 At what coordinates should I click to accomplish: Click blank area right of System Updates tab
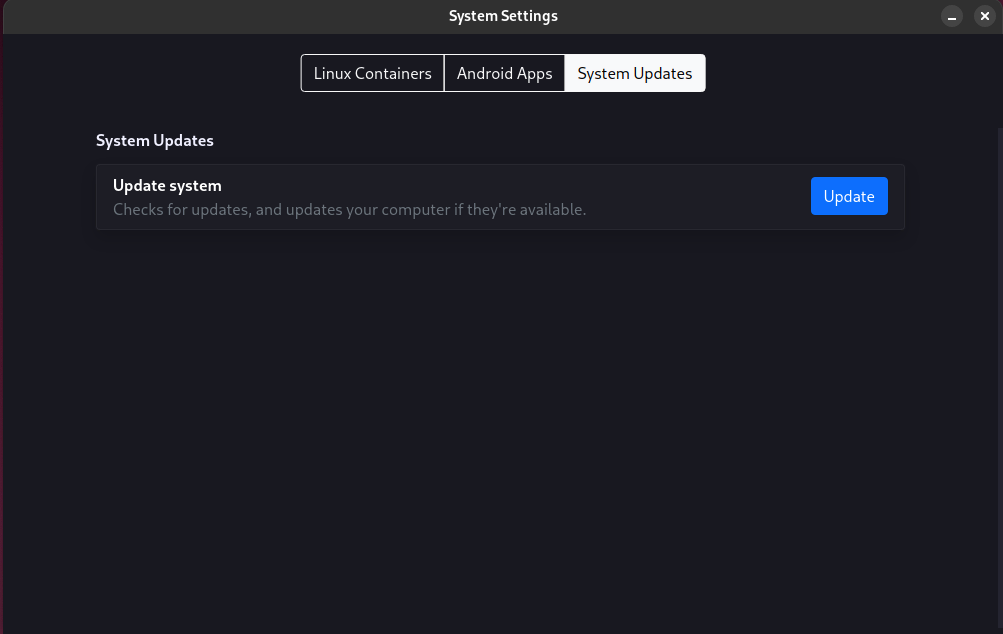[820, 73]
